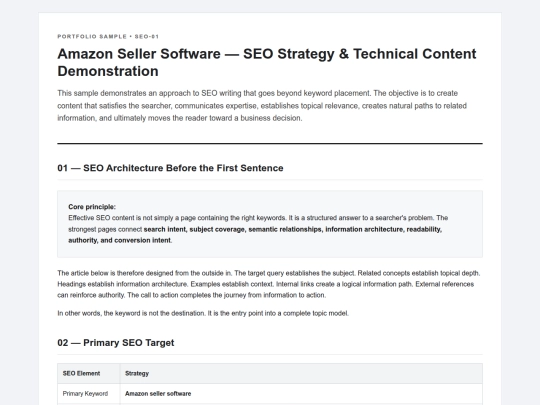Click the intro paragraph beginning 'This sample demonstrates'
540x405 pixels.
click(262, 106)
